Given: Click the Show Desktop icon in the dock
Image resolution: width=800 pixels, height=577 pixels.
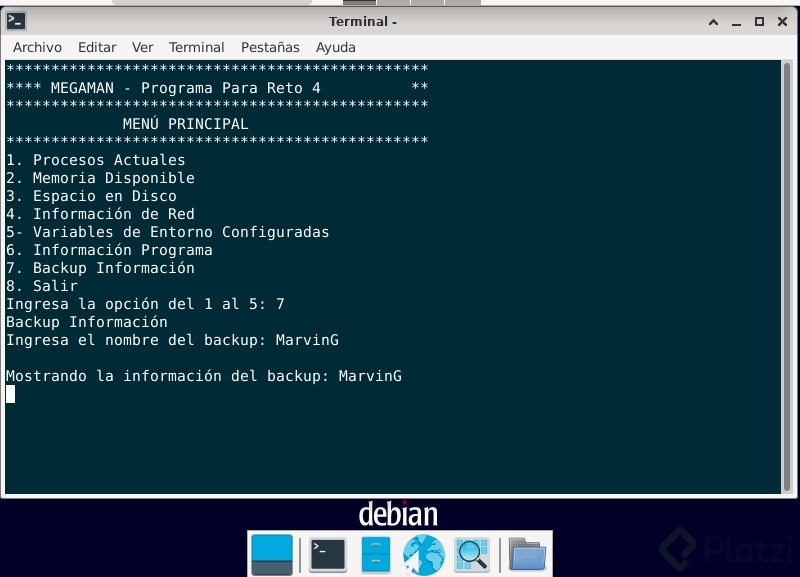Looking at the screenshot, I should (272, 555).
